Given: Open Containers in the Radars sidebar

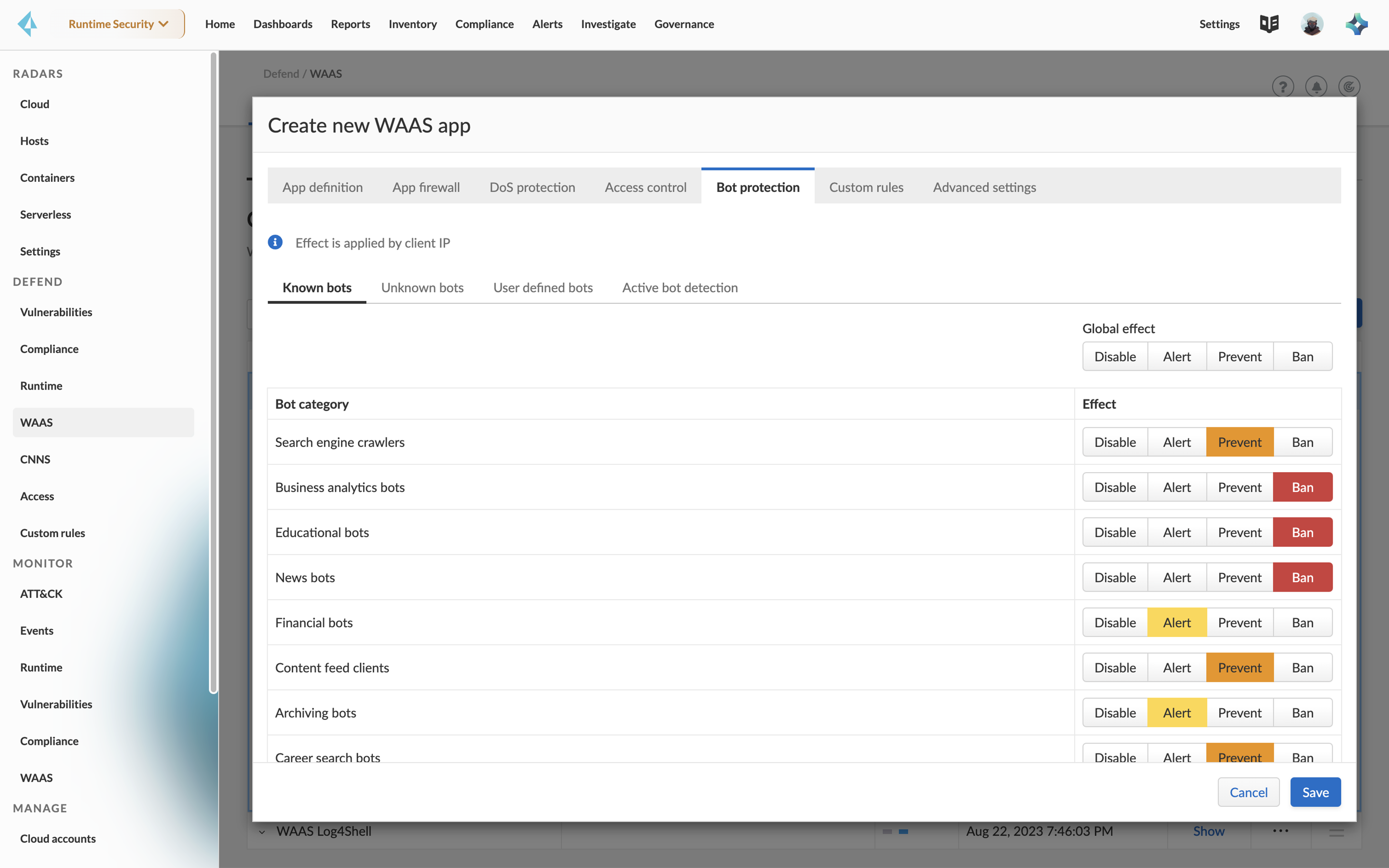Looking at the screenshot, I should tap(47, 178).
